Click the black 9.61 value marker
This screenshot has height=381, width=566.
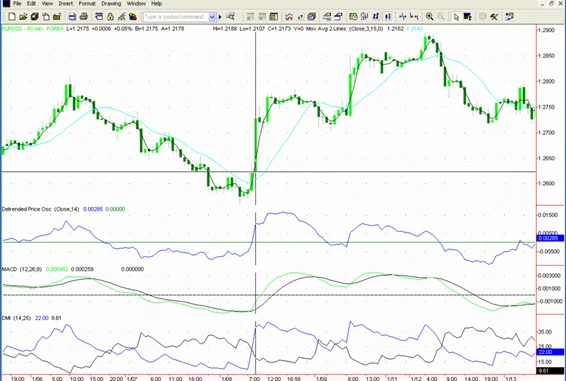click(550, 371)
